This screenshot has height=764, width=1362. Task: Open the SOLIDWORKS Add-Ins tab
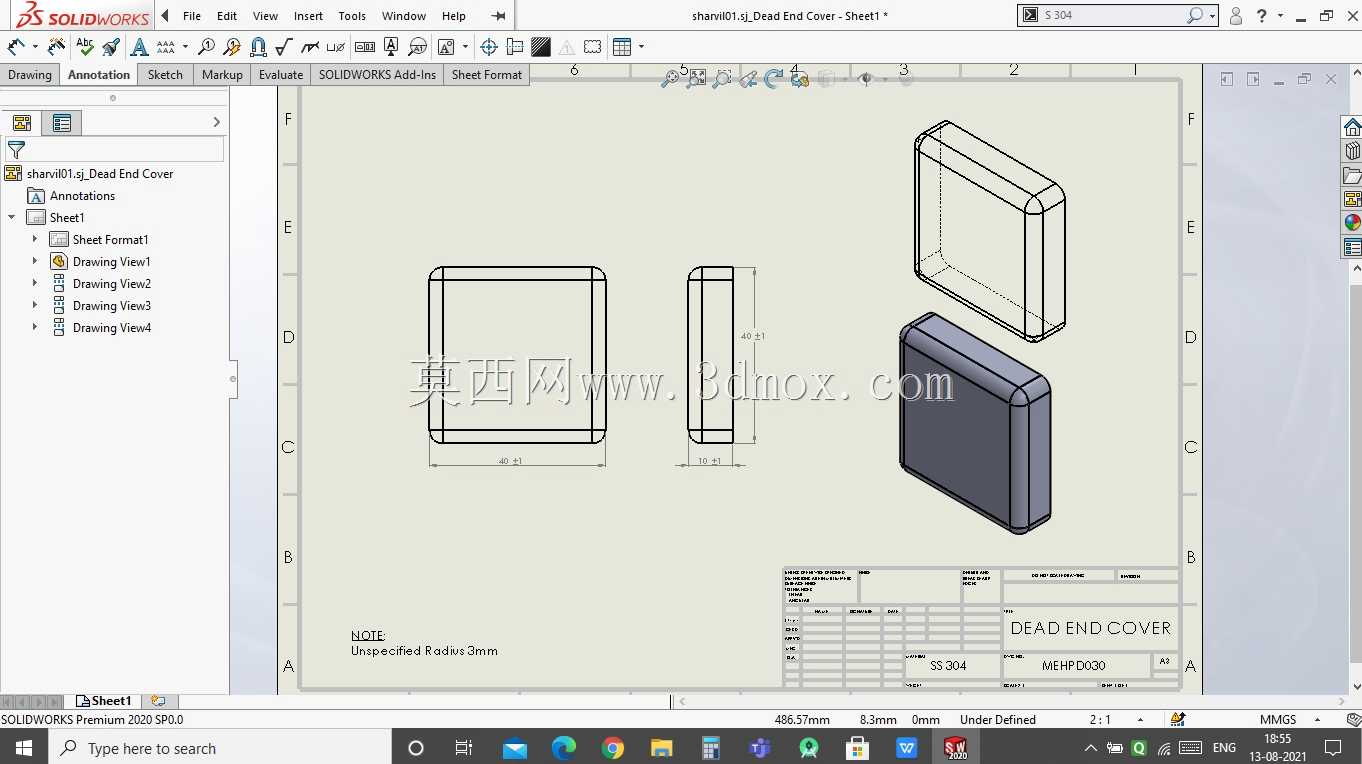pos(377,75)
